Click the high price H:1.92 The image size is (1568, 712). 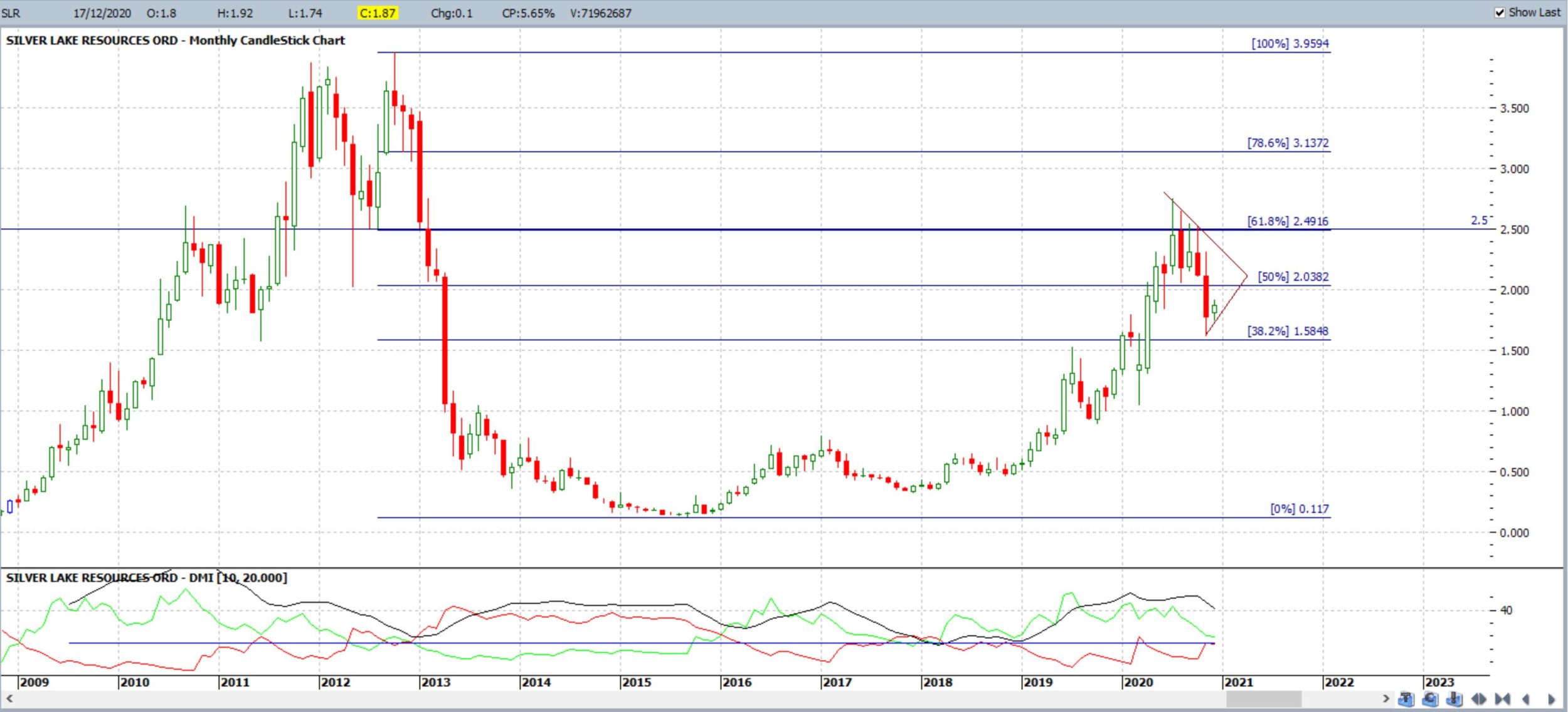[x=235, y=13]
